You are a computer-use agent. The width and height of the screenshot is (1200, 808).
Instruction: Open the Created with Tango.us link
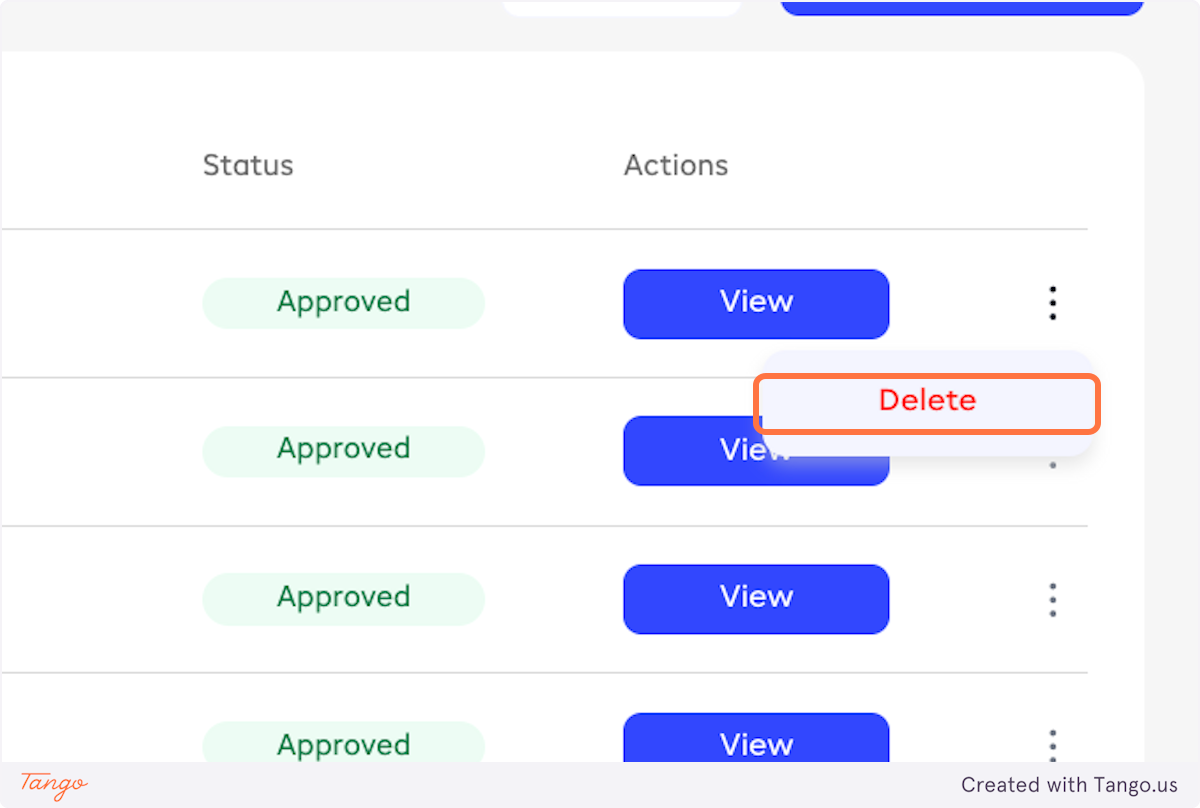tap(1069, 785)
